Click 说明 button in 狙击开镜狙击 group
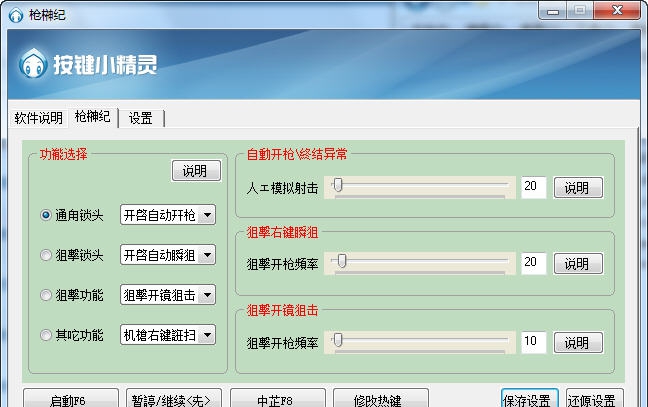The height and width of the screenshot is (407, 648). [578, 343]
